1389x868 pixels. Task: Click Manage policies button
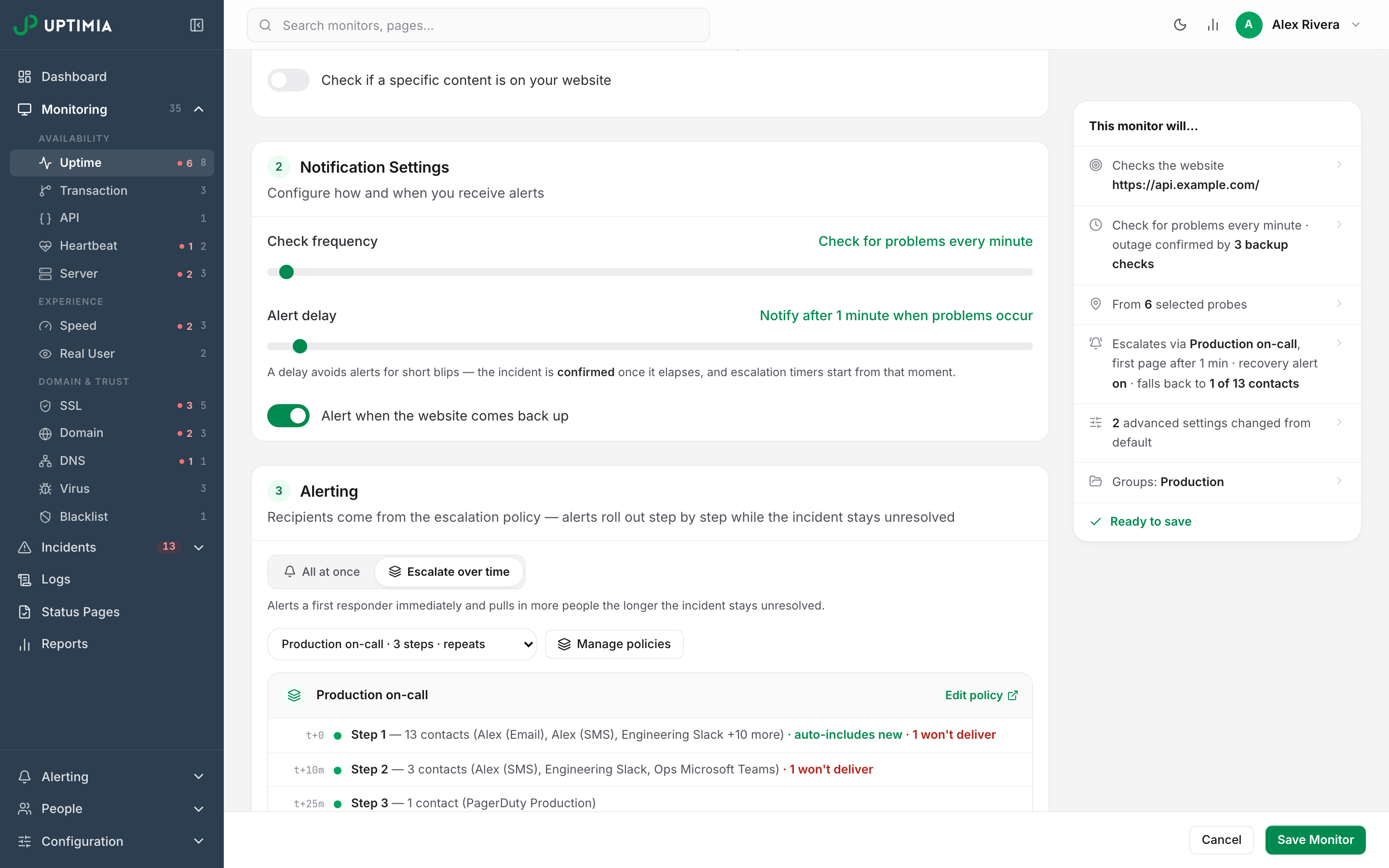[x=614, y=644]
